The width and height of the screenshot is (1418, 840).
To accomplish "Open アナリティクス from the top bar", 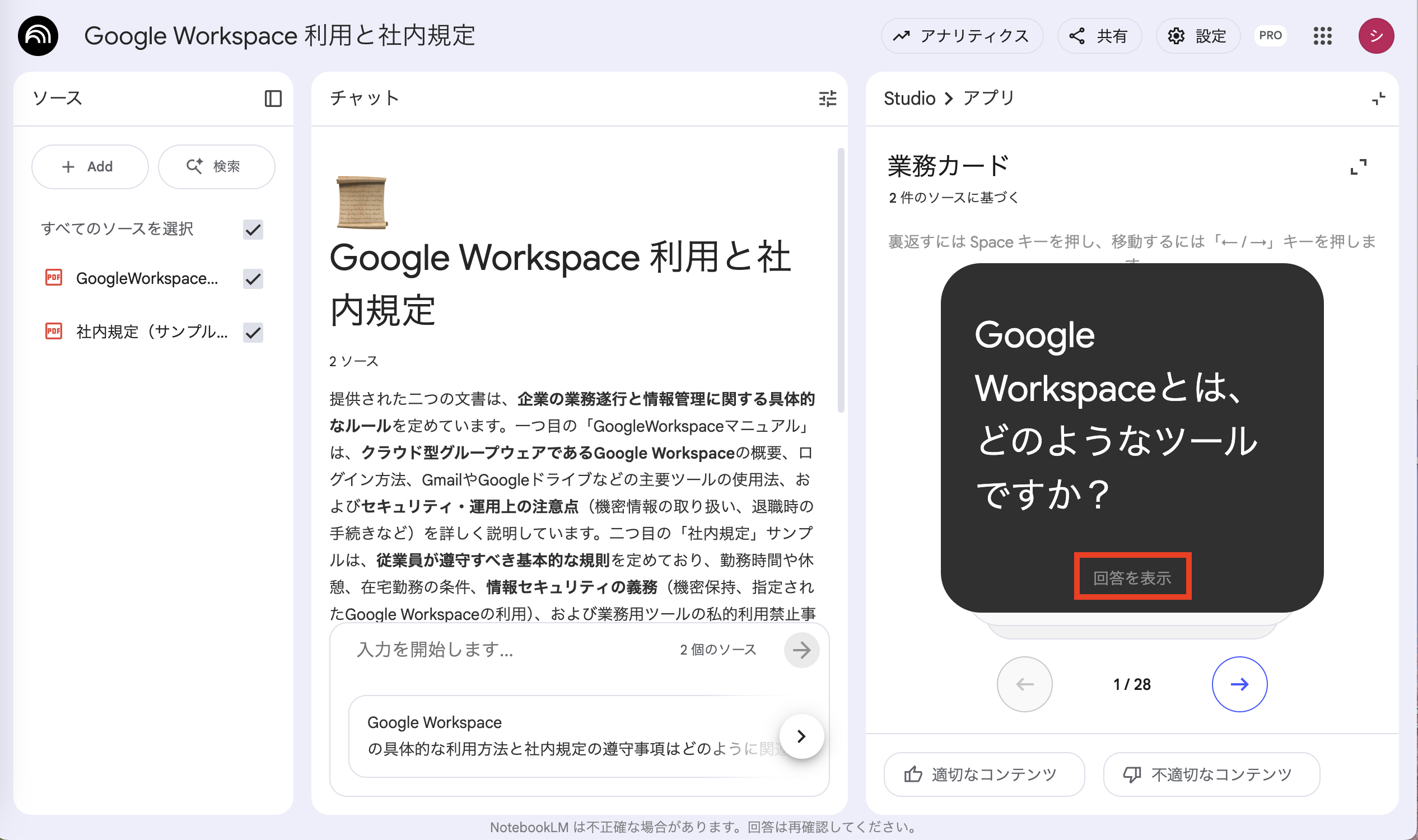I will coord(961,36).
